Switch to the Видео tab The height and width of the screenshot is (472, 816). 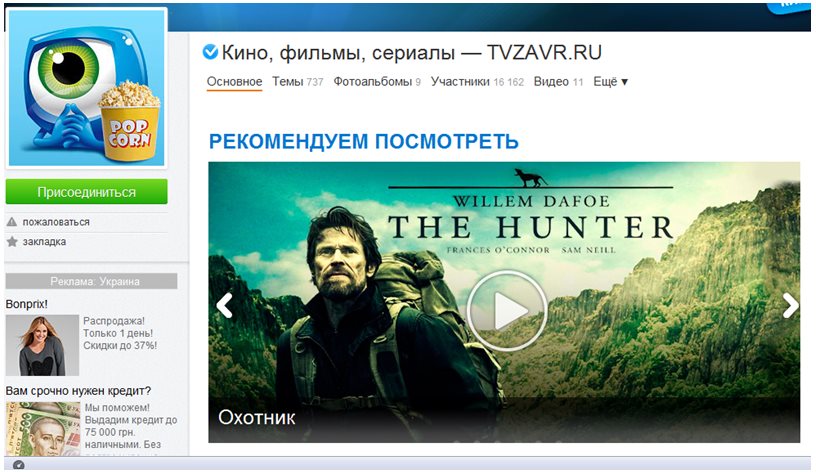pos(558,82)
